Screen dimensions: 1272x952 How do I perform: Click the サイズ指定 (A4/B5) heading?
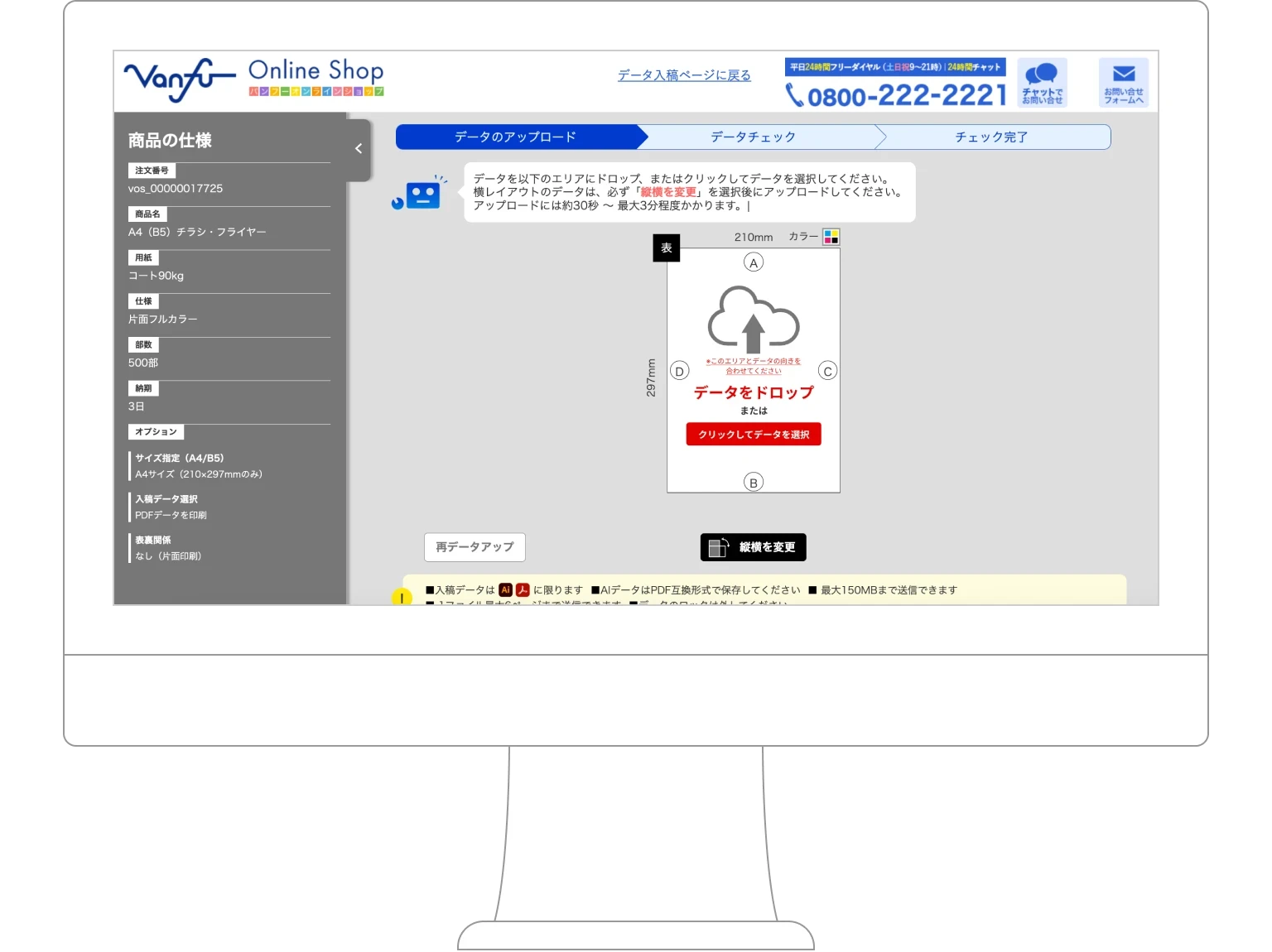(x=180, y=458)
